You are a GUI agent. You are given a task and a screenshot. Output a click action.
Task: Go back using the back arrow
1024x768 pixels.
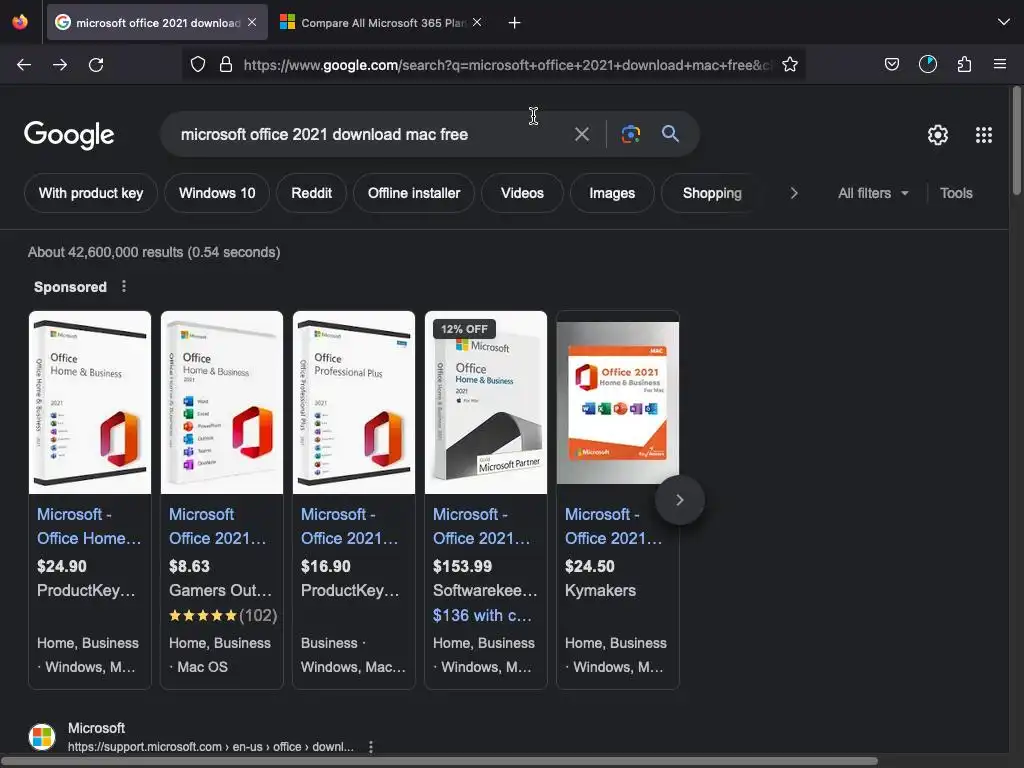[24, 65]
